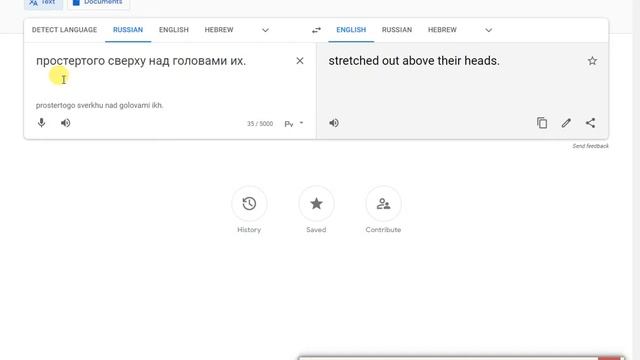
Task: Select English as target language
Action: [351, 30]
